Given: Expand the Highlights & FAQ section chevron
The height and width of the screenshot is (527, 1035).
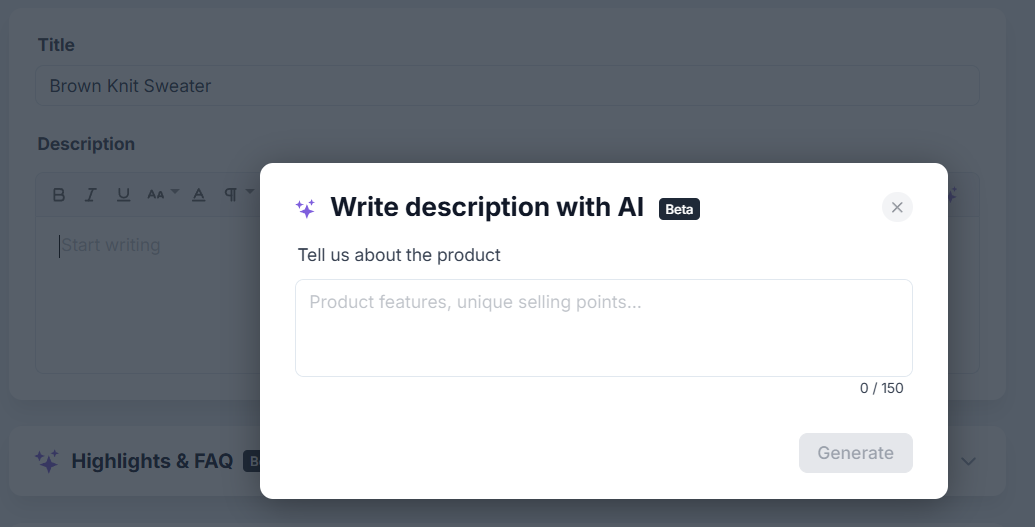Looking at the screenshot, I should [x=968, y=461].
